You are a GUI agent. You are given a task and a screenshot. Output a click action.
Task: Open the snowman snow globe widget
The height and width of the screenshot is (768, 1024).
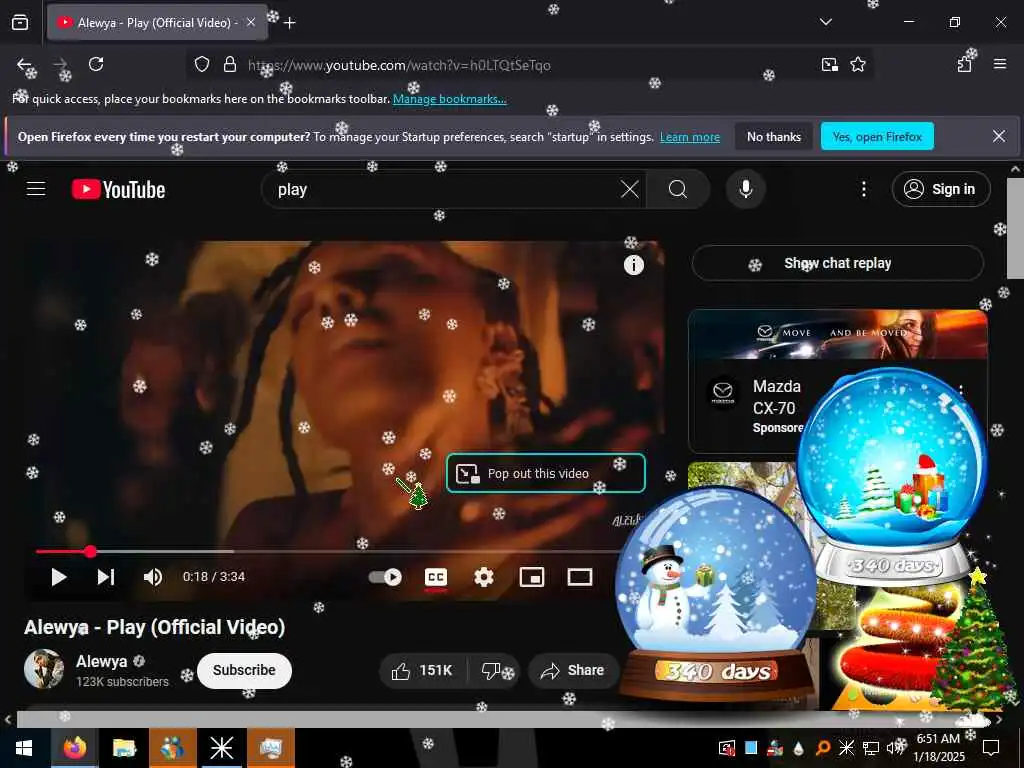tap(716, 596)
